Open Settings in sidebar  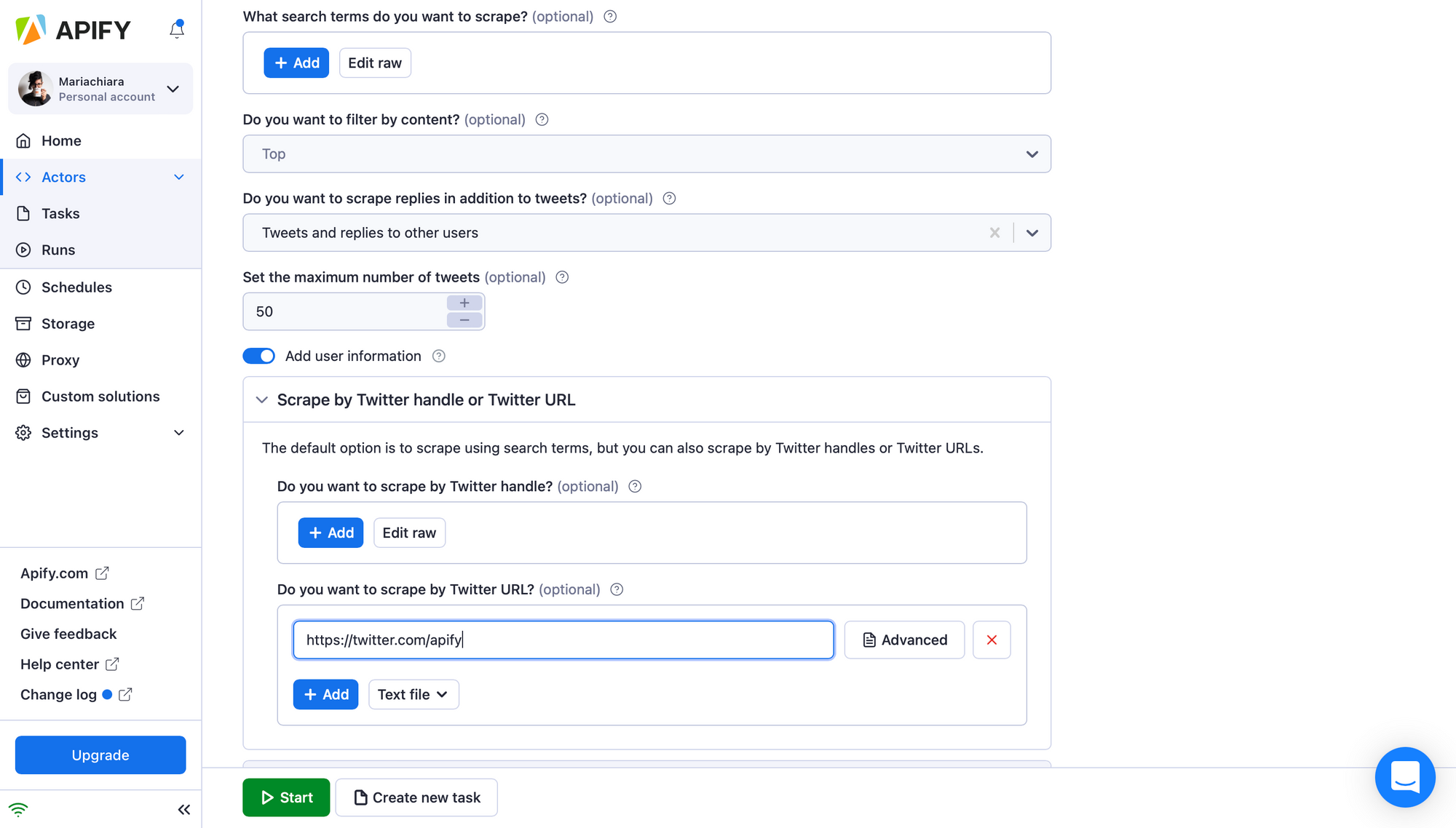(x=70, y=432)
